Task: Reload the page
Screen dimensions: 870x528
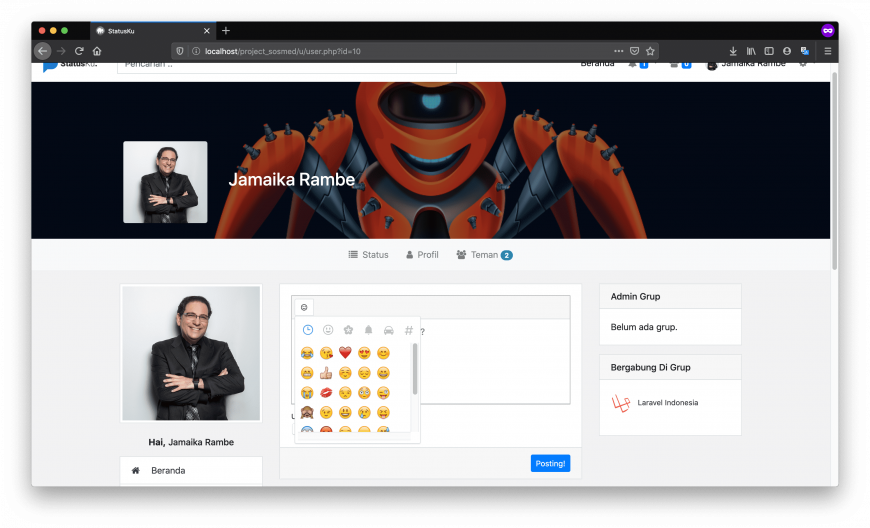Action: click(79, 51)
